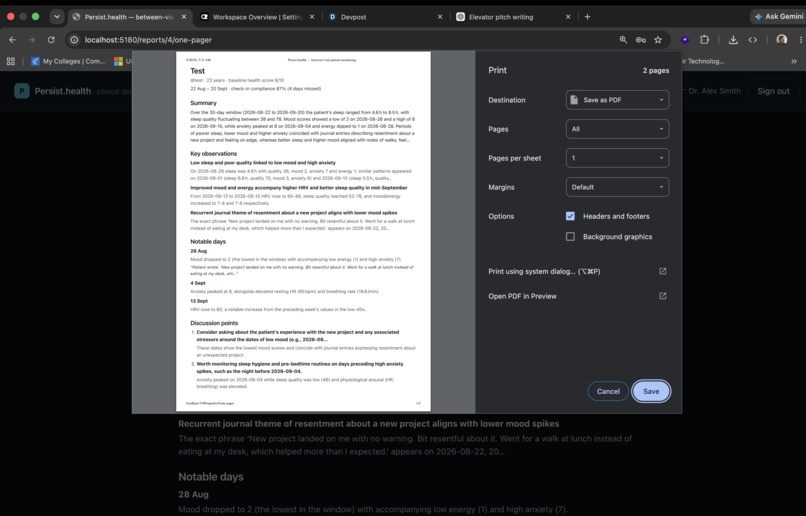This screenshot has height=516, width=806.
Task: Close the Workspace Overview tab
Action: pyautogui.click(x=312, y=17)
